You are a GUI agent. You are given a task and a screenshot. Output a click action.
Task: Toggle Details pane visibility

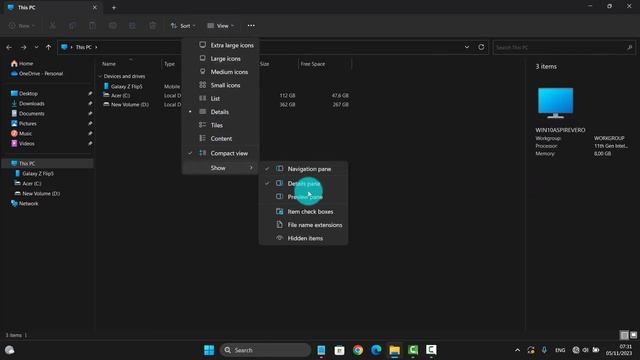(x=304, y=184)
